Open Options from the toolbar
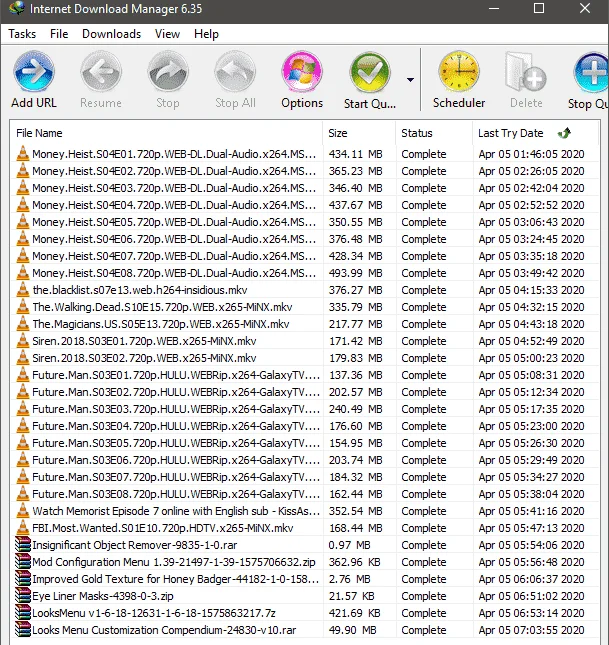This screenshot has height=645, width=609. click(x=302, y=80)
